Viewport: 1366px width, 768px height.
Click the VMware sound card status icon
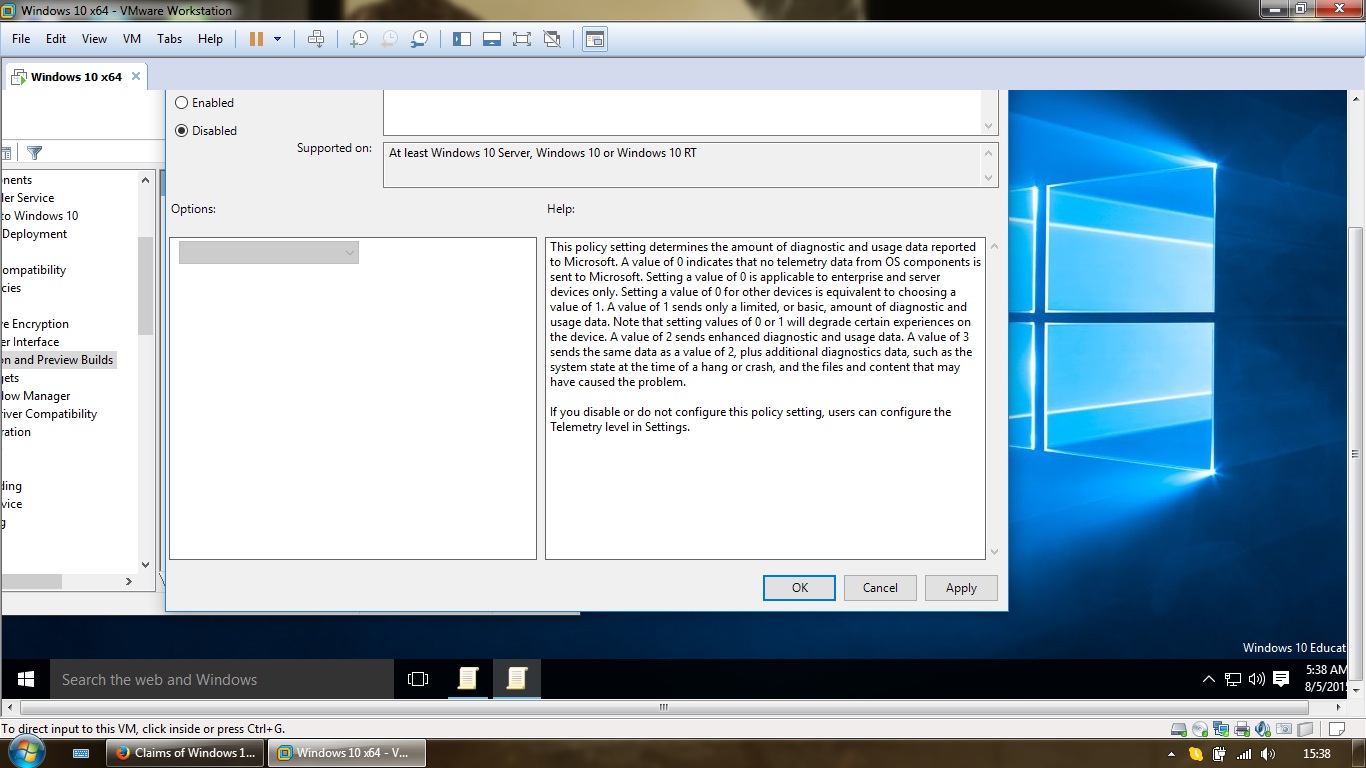(1263, 728)
